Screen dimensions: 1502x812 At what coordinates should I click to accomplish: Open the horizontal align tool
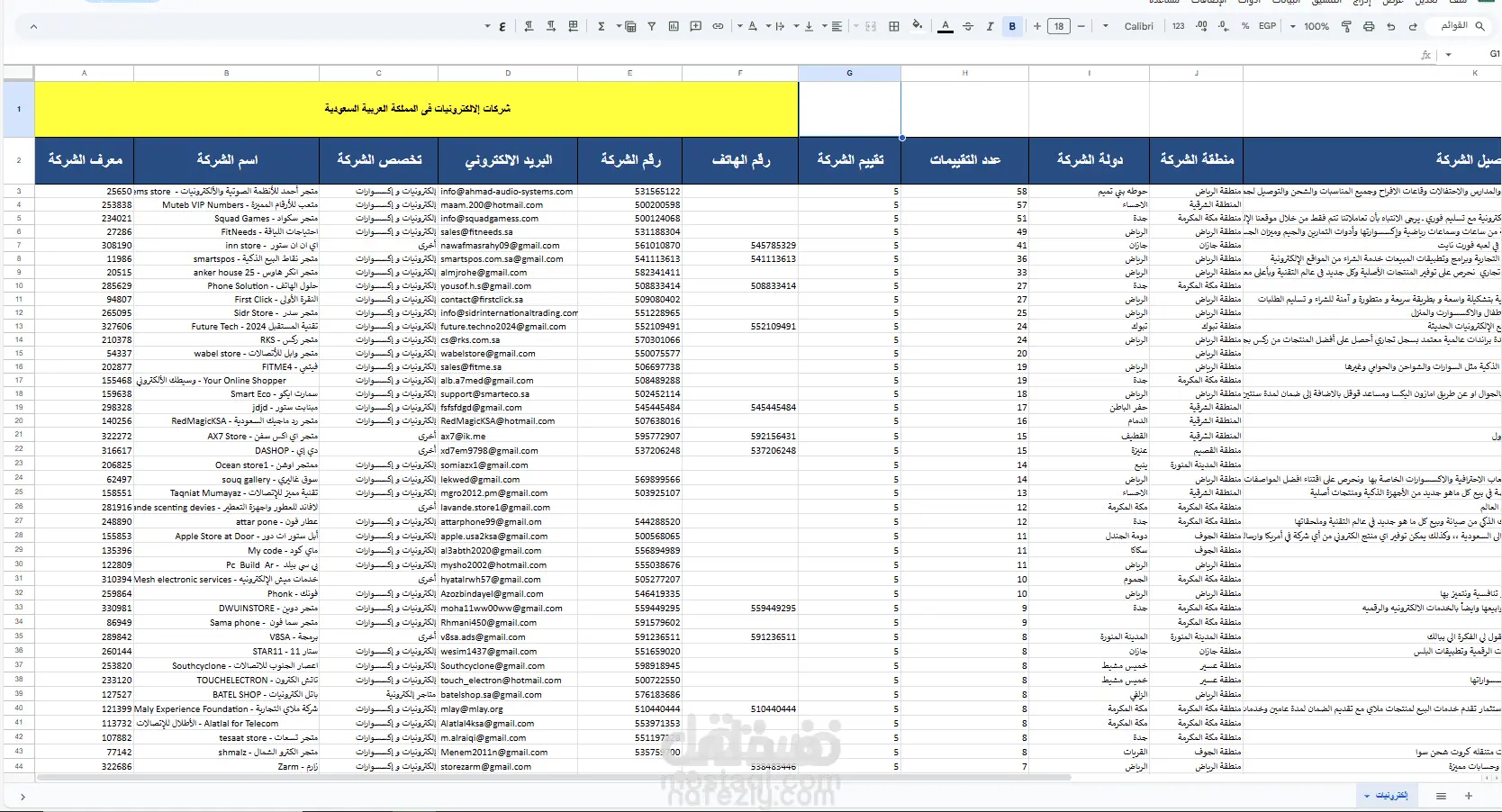[x=837, y=26]
